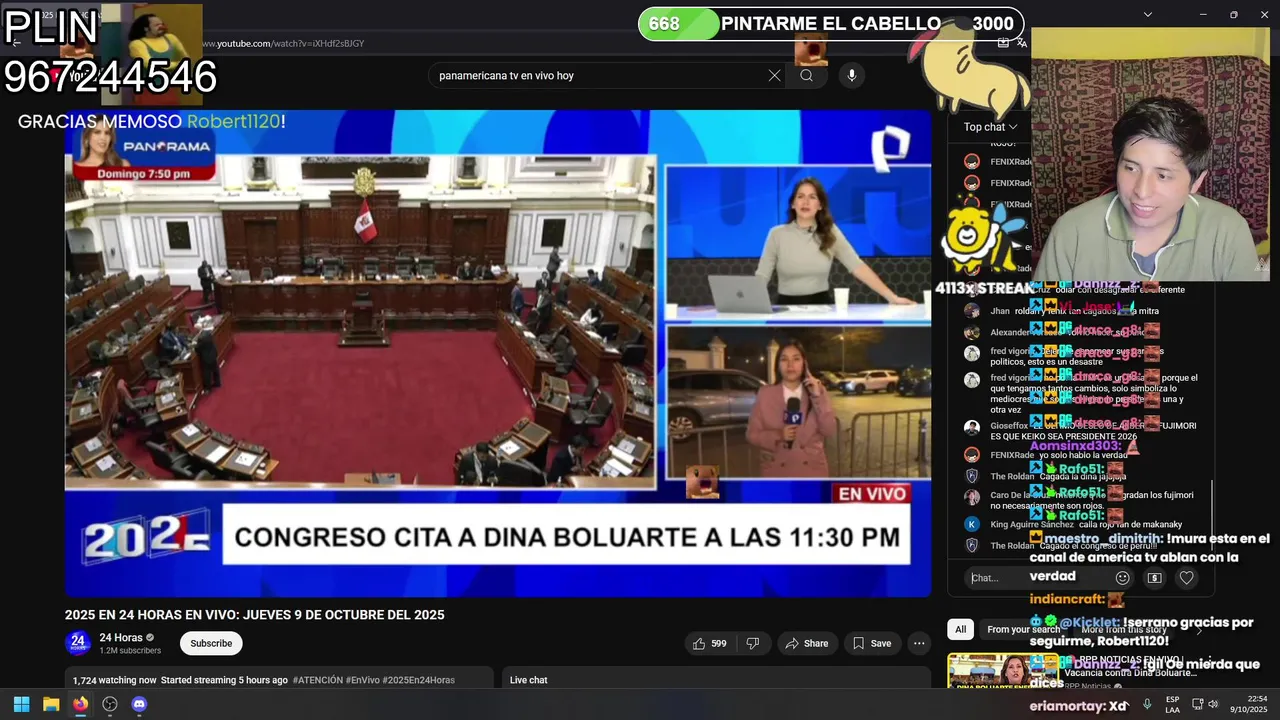Clear the YouTube search box text
Viewport: 1280px width, 720px height.
(774, 75)
